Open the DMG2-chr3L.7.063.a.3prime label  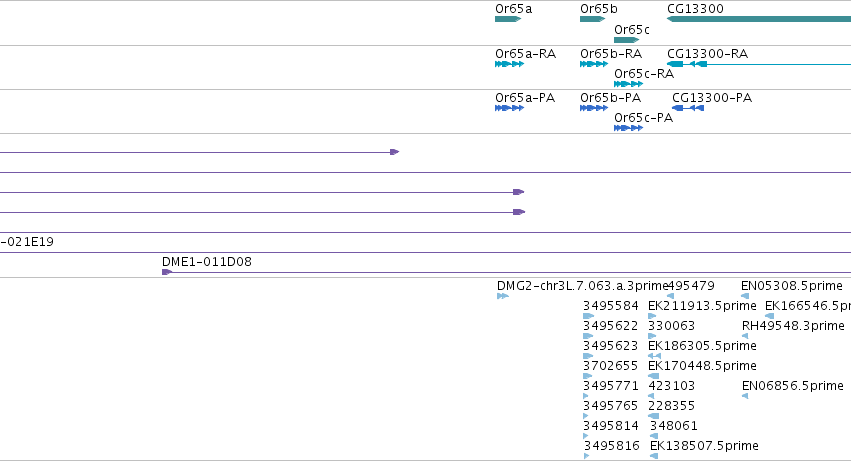point(582,286)
